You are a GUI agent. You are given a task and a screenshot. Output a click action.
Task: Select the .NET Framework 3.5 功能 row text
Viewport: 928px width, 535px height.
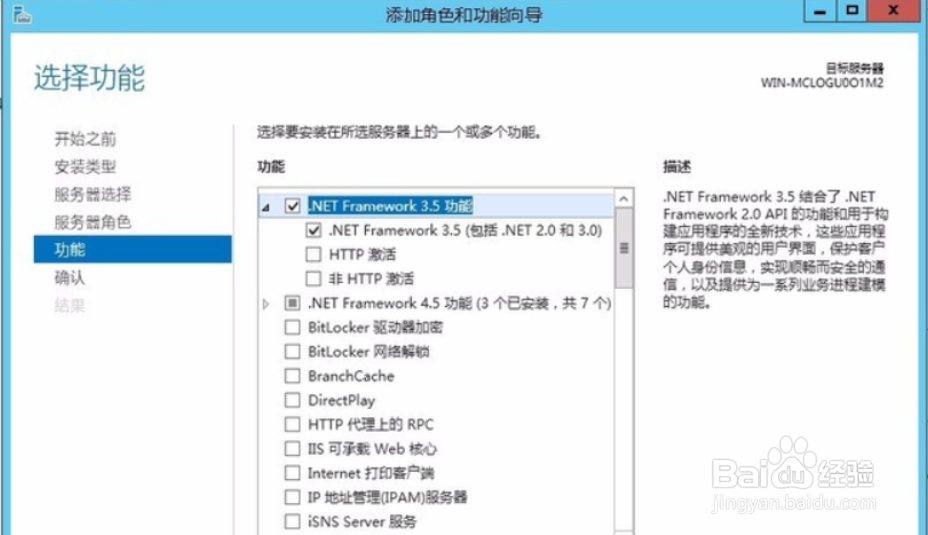[391, 206]
